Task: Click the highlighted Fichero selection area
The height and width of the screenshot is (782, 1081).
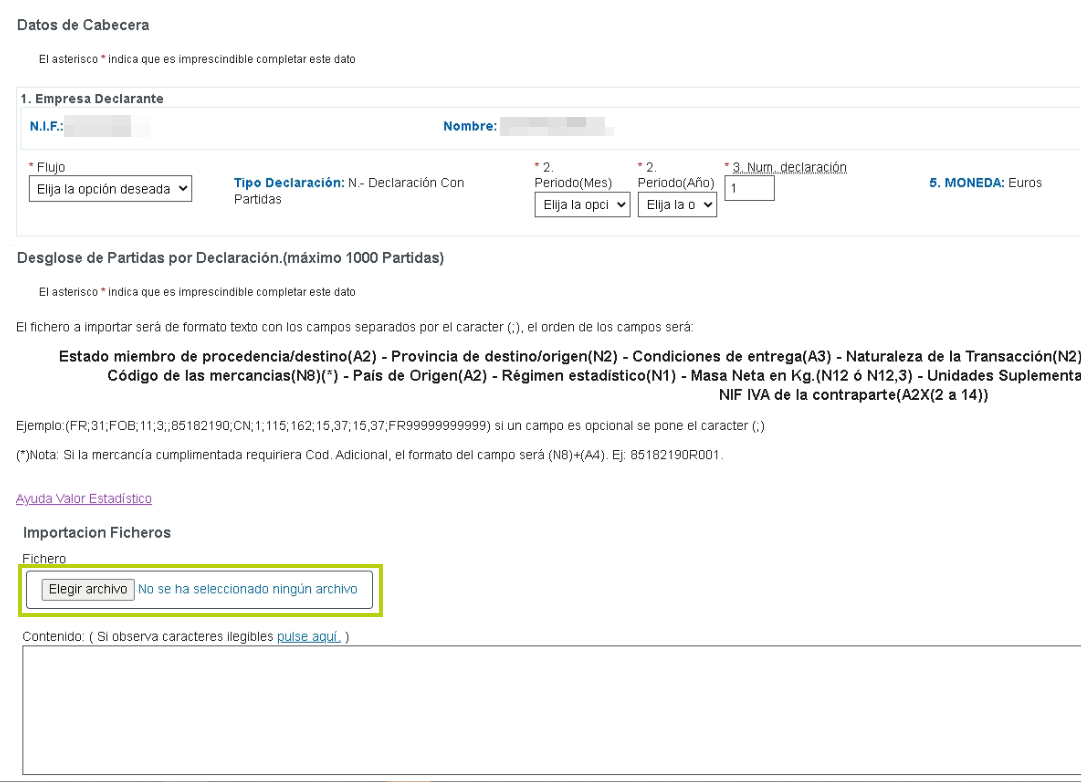Action: coord(200,589)
